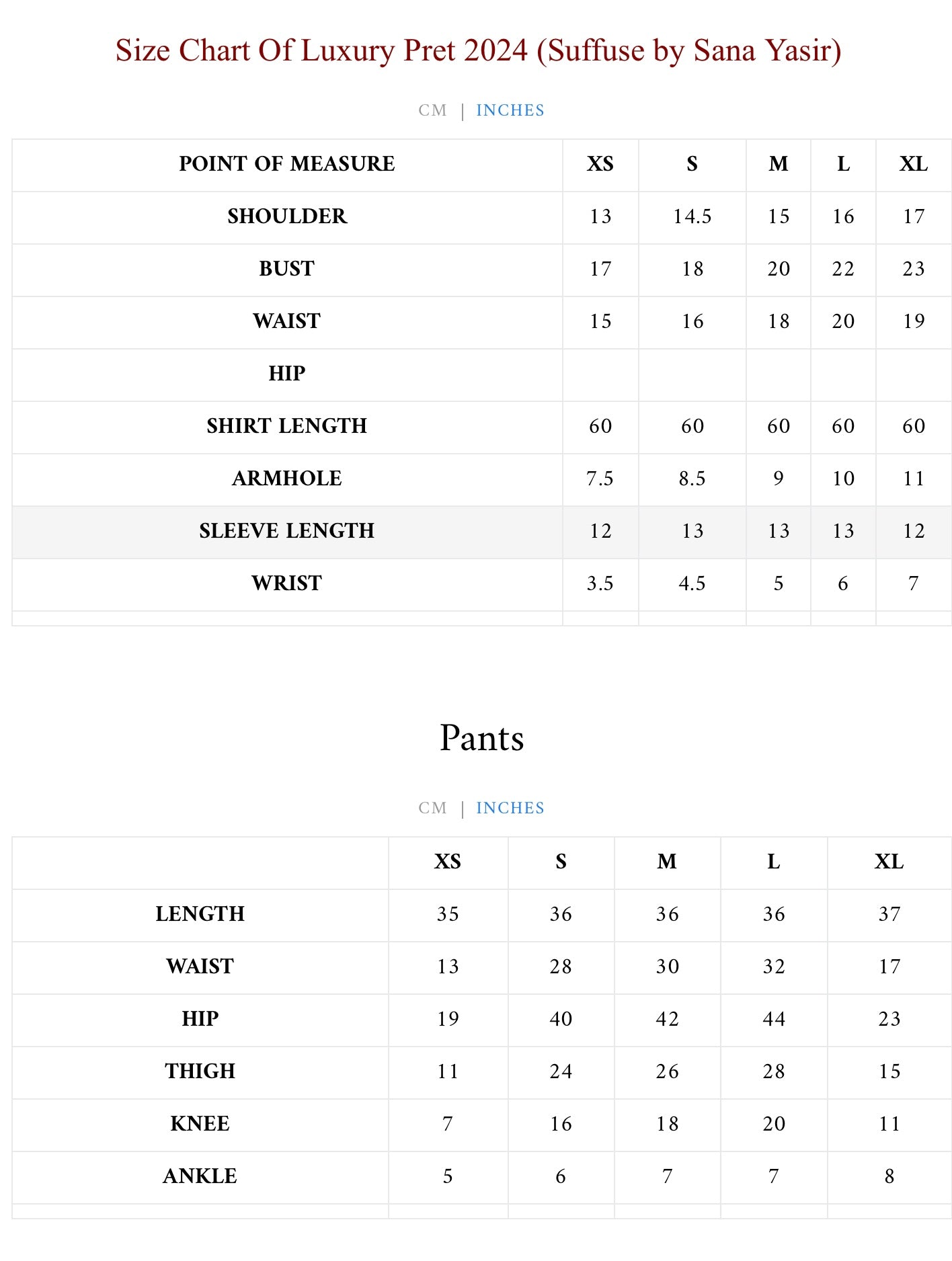Click the BUST row label
This screenshot has width=952, height=1261.
click(x=287, y=269)
